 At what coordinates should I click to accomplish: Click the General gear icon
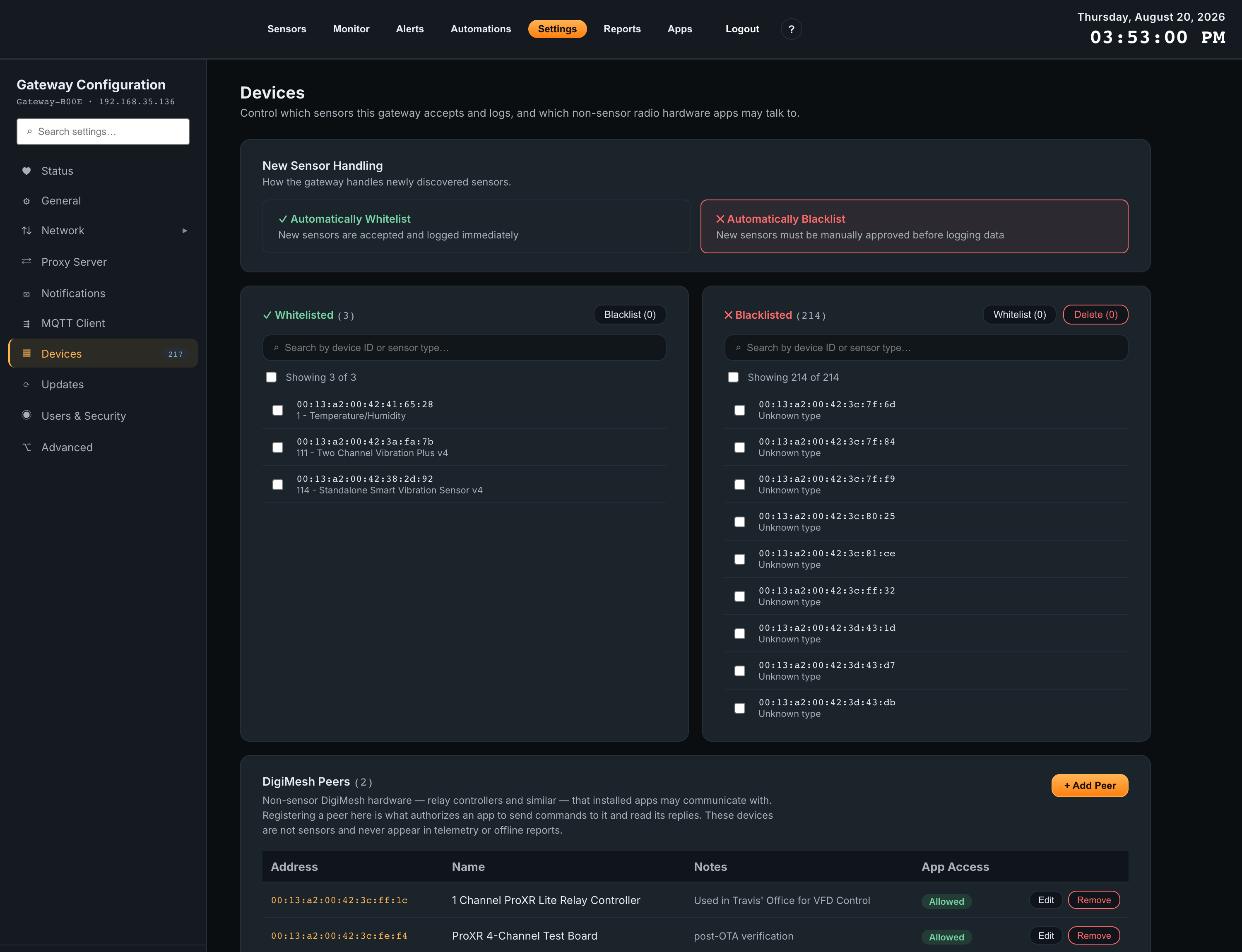pos(26,201)
